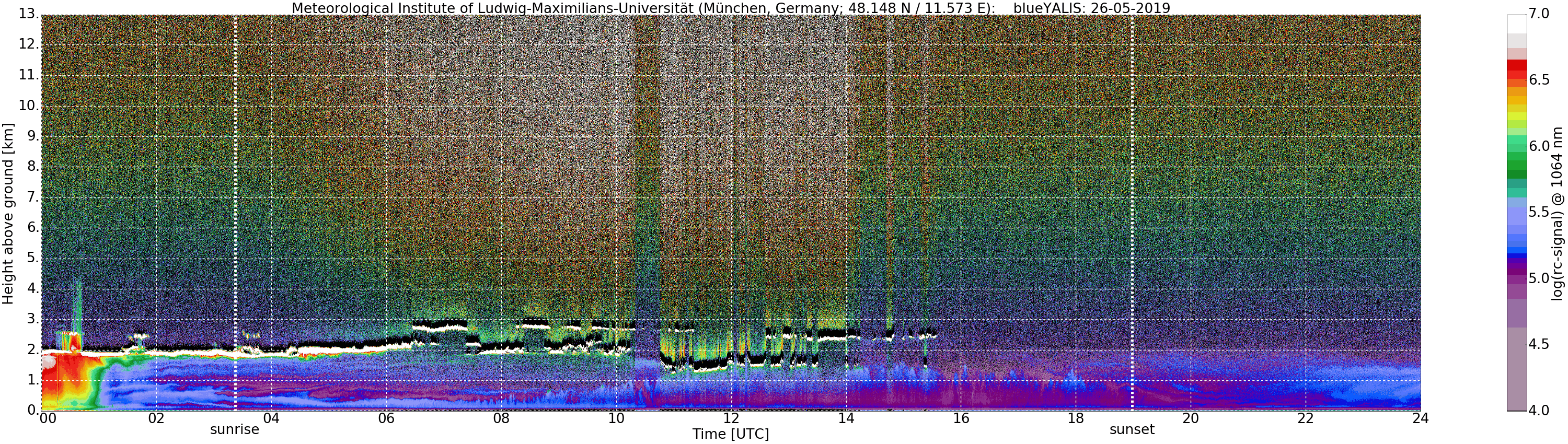Click the 'sunrise' label under the time axis
This screenshot has height=444, width=1568.
[x=234, y=429]
